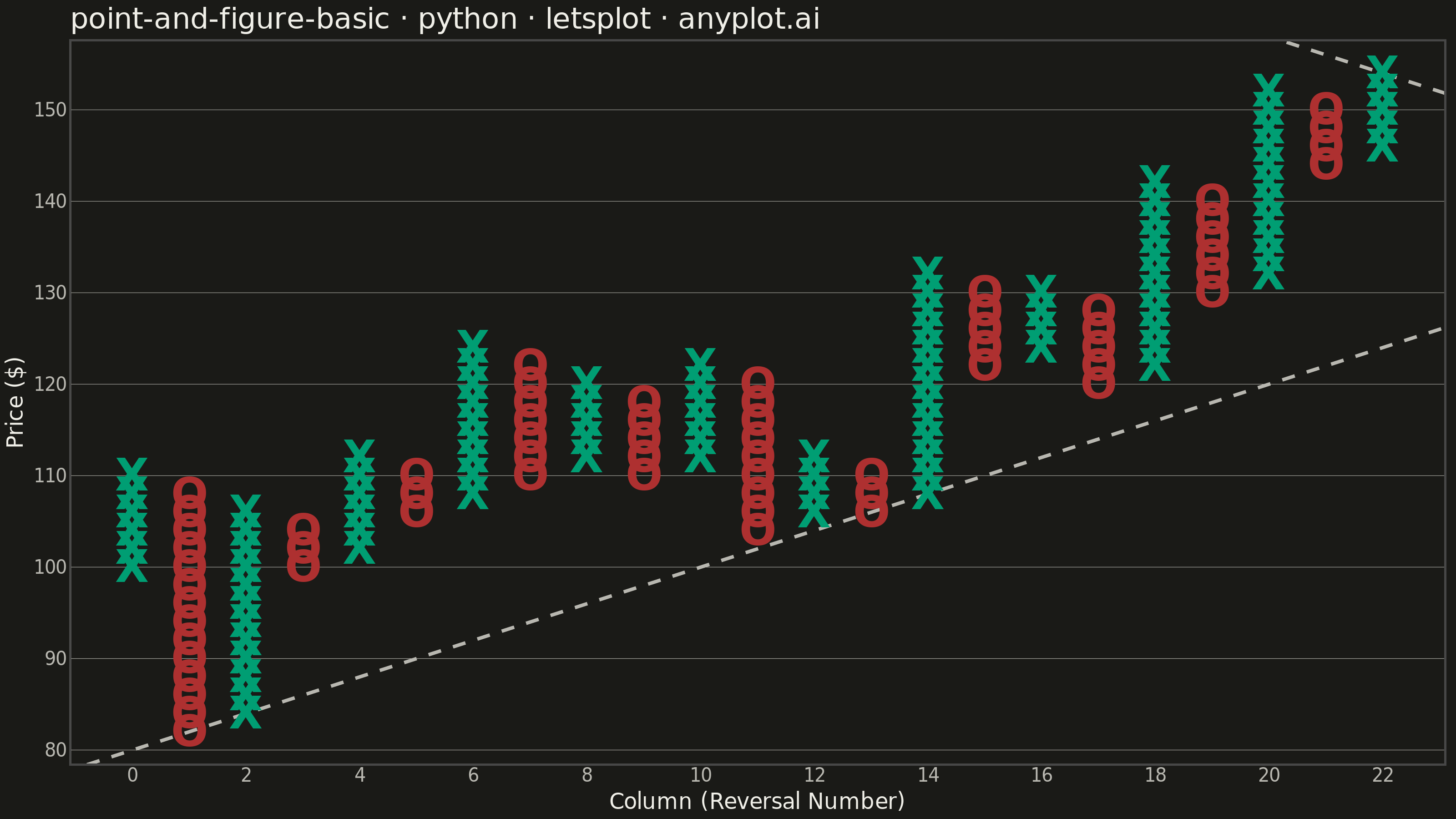Screen dimensions: 1456x819
Task: Click the chart title text
Action: 445,19
